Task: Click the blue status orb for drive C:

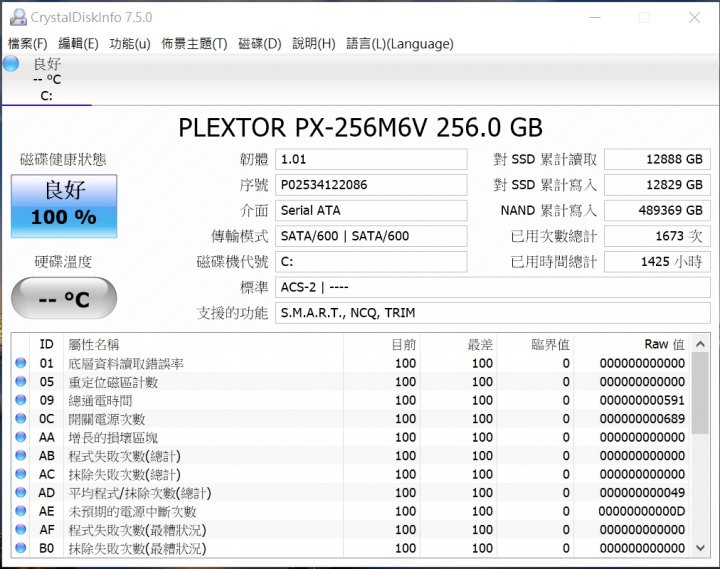Action: [x=11, y=63]
